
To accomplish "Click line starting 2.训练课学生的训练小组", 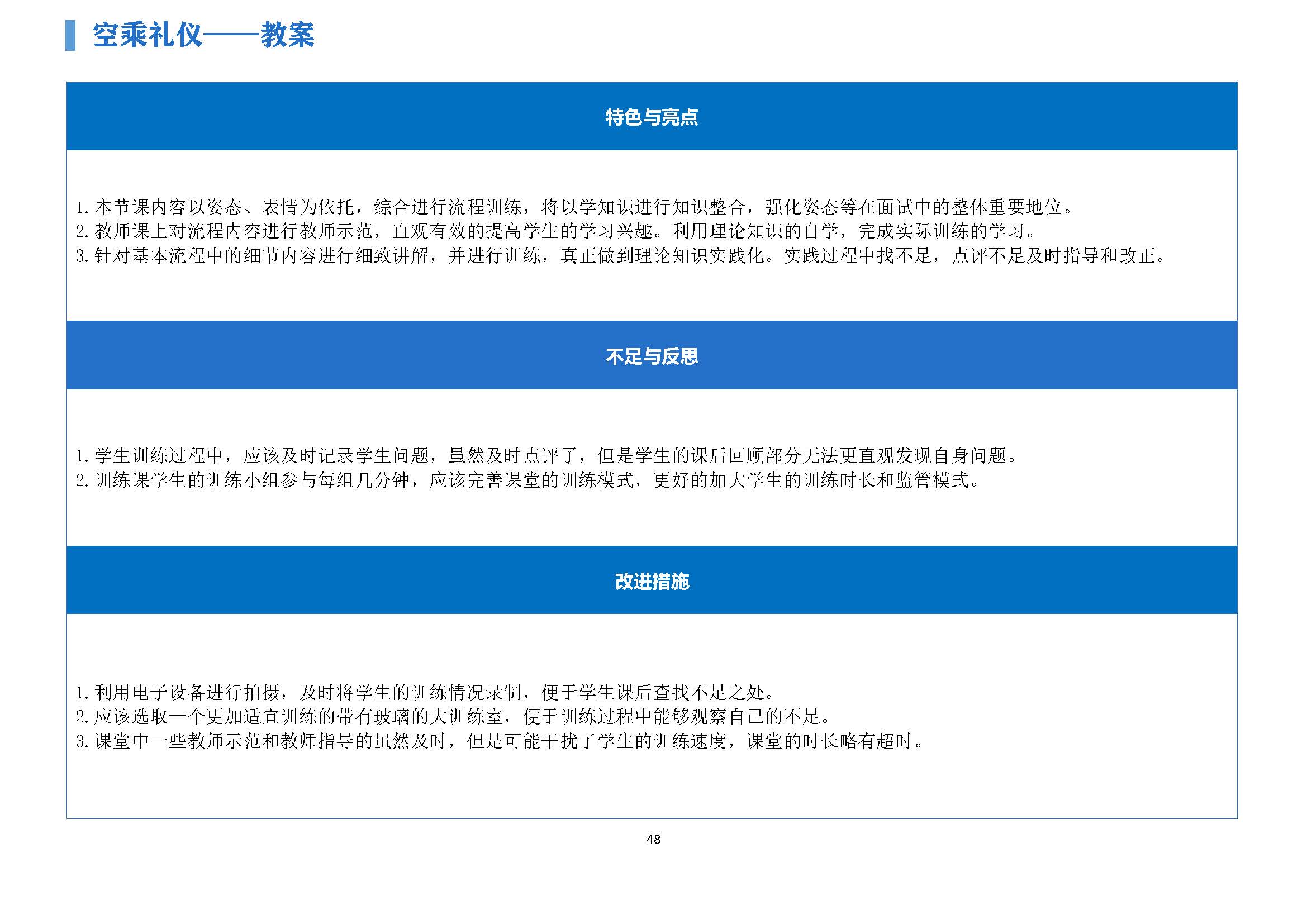I will (x=527, y=480).
